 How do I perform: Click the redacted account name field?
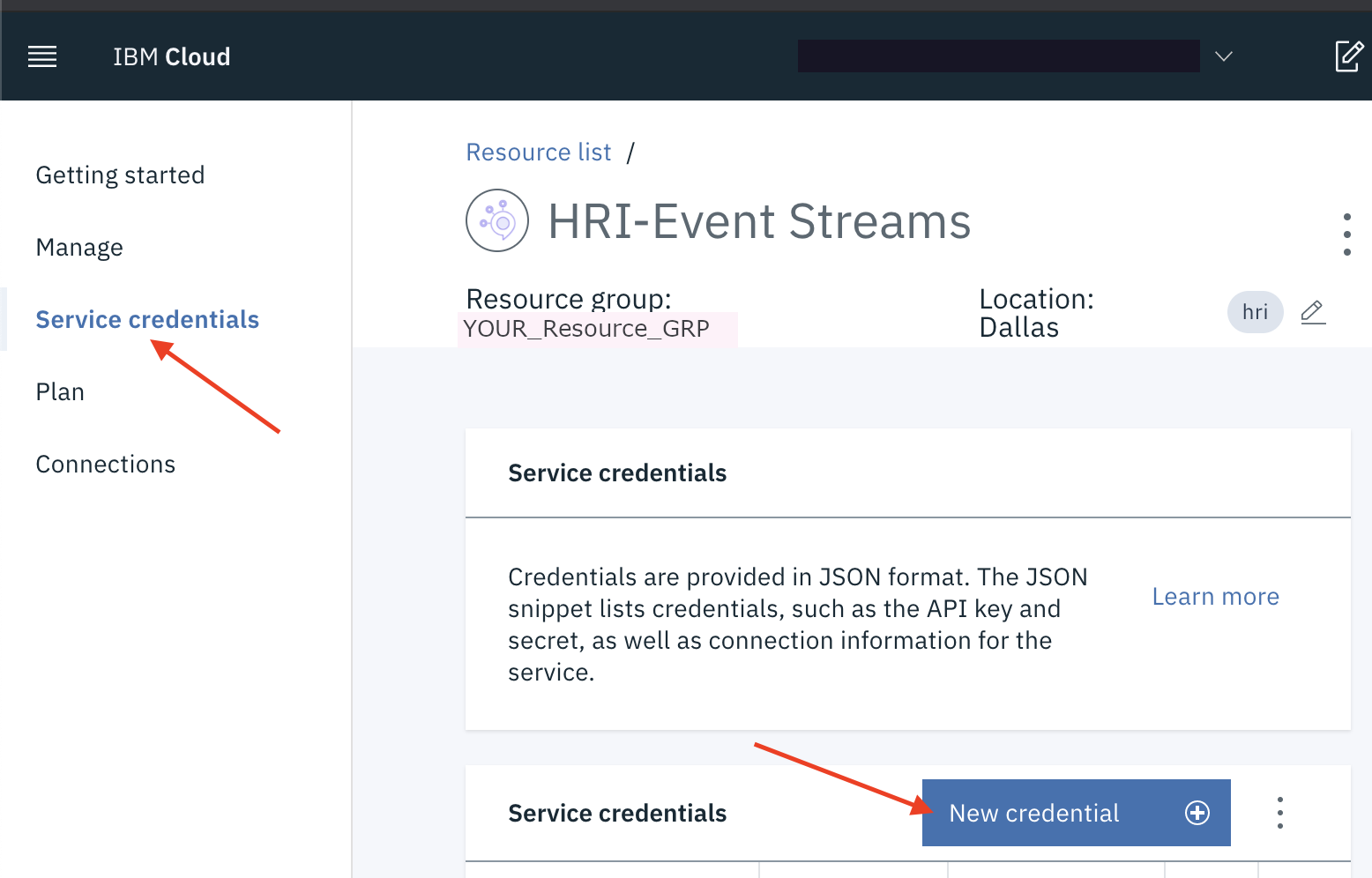pyautogui.click(x=998, y=56)
